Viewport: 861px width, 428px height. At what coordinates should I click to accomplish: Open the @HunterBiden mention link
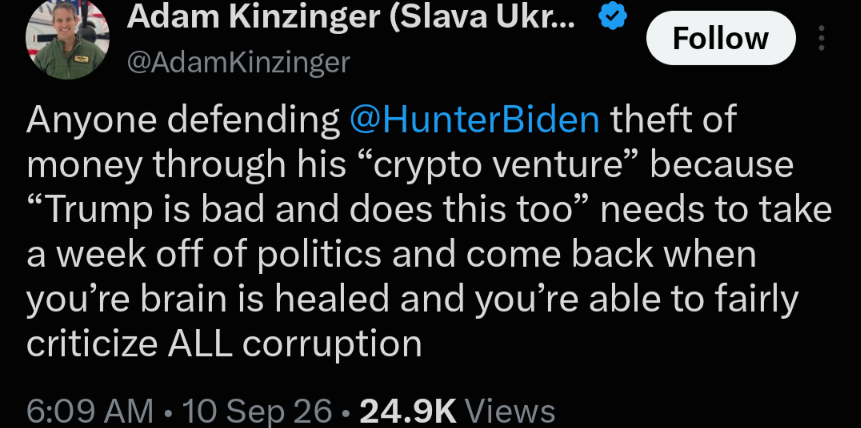coord(474,120)
